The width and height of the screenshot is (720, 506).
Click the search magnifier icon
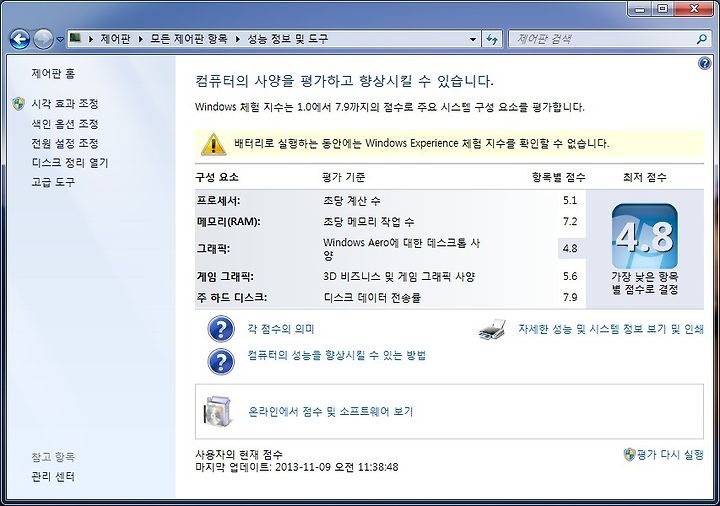click(702, 39)
